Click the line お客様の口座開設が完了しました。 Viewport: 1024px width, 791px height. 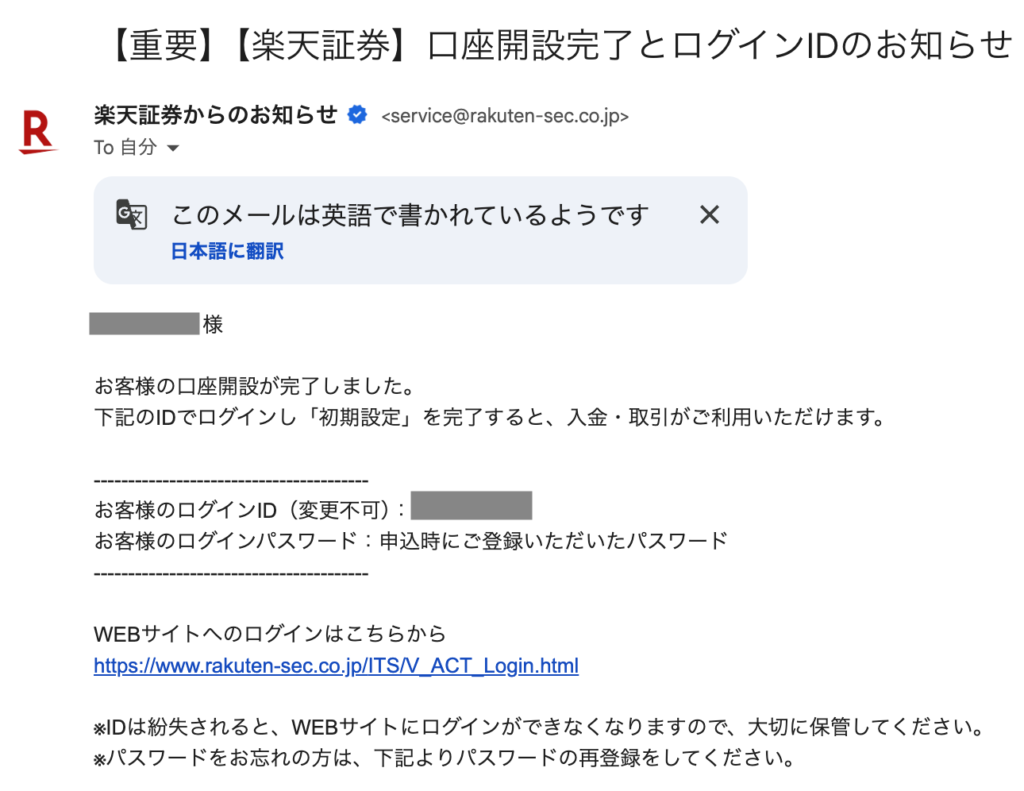[254, 386]
